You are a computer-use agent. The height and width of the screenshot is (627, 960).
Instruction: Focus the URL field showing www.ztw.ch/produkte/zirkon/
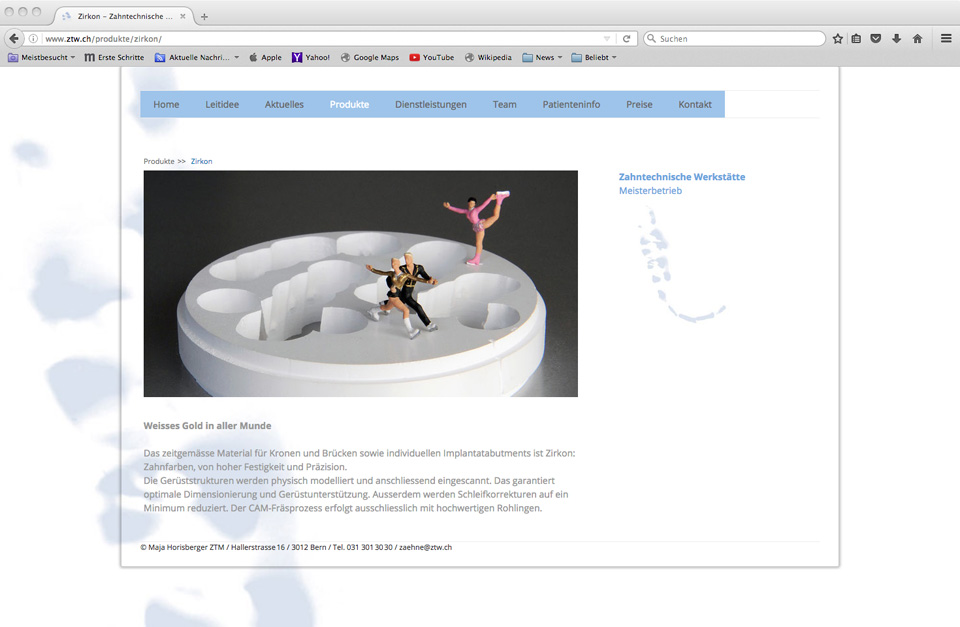click(321, 39)
